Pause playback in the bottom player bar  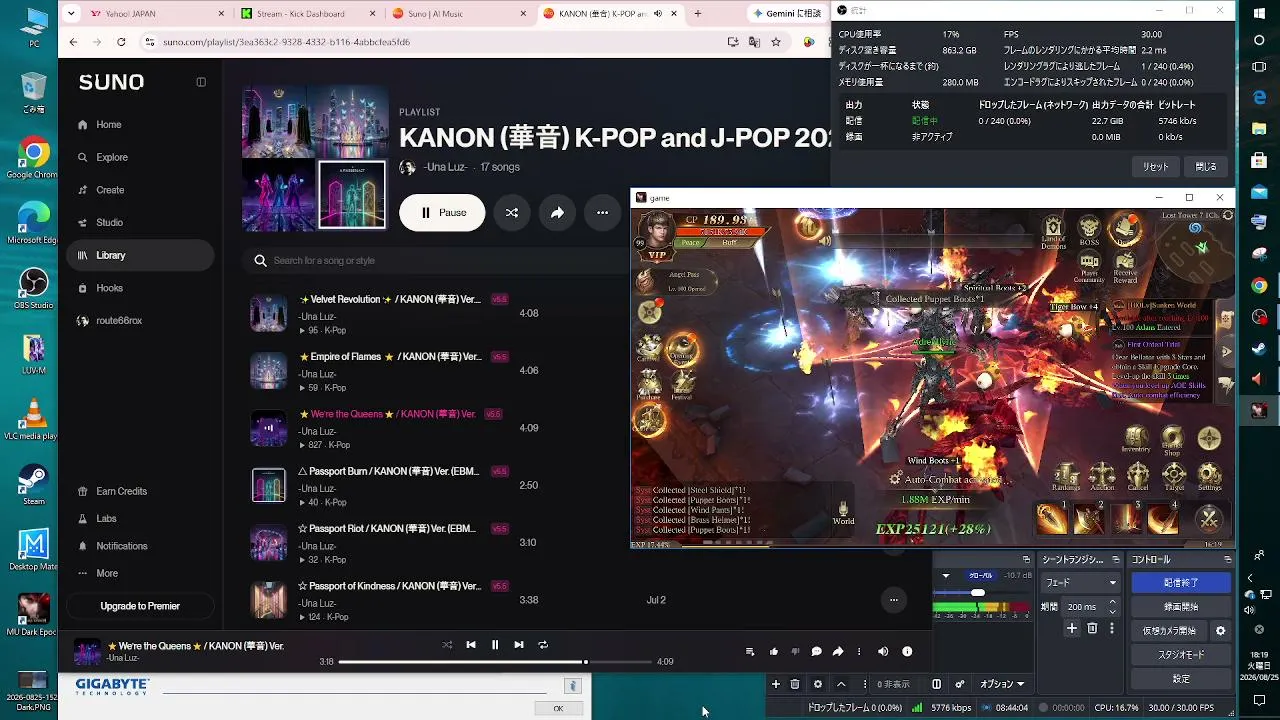coord(495,645)
